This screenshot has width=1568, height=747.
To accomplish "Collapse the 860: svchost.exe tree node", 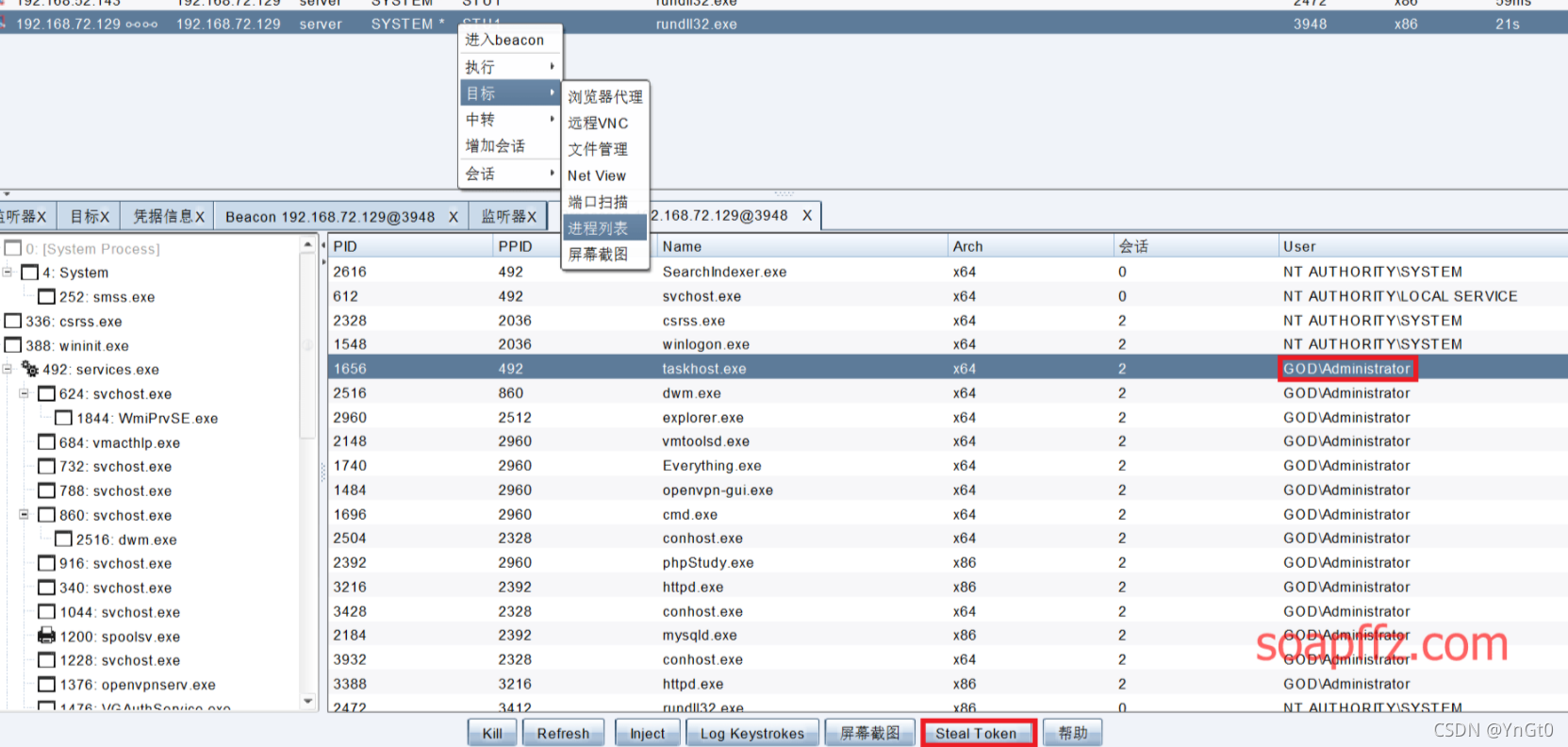I will click(25, 515).
